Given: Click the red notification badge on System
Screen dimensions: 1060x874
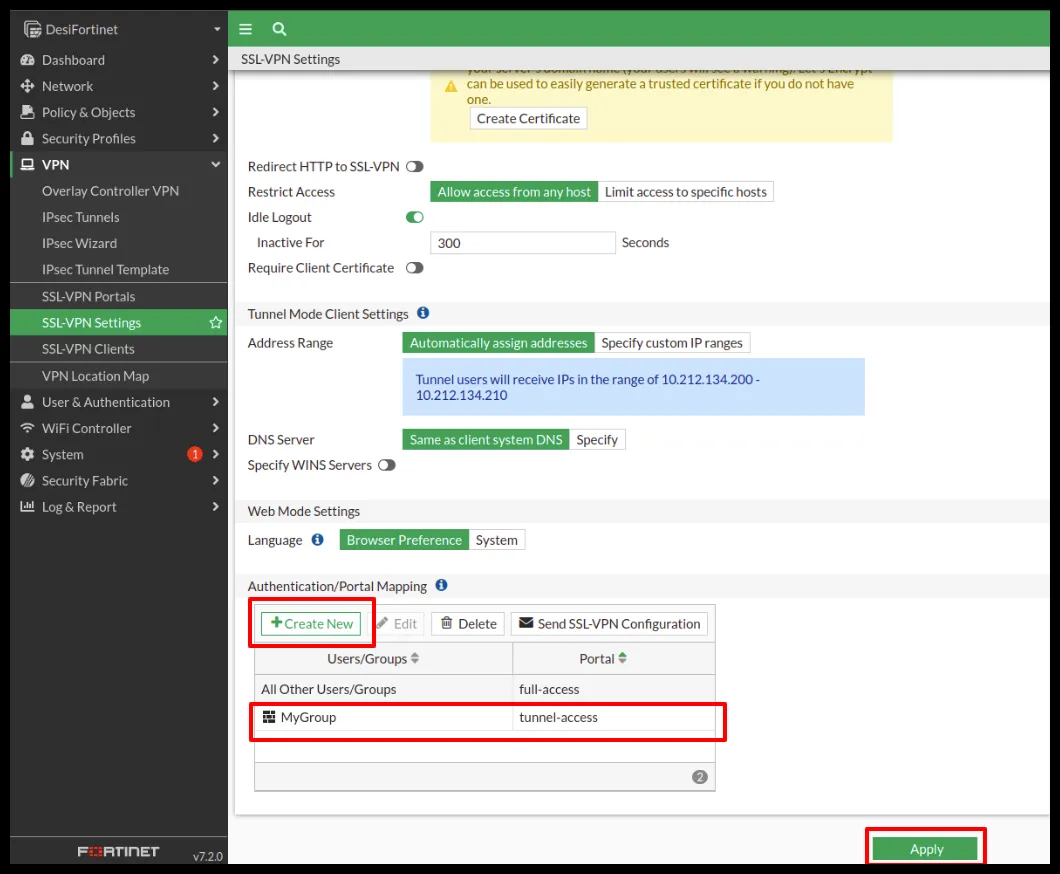Looking at the screenshot, I should click(195, 454).
